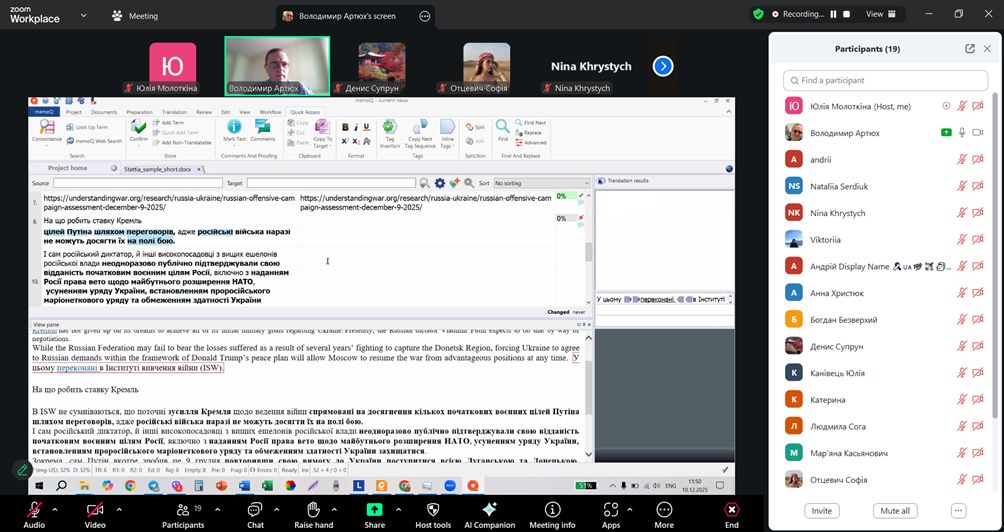Click the green Share screen button
This screenshot has height=532, width=1004.
click(x=374, y=509)
